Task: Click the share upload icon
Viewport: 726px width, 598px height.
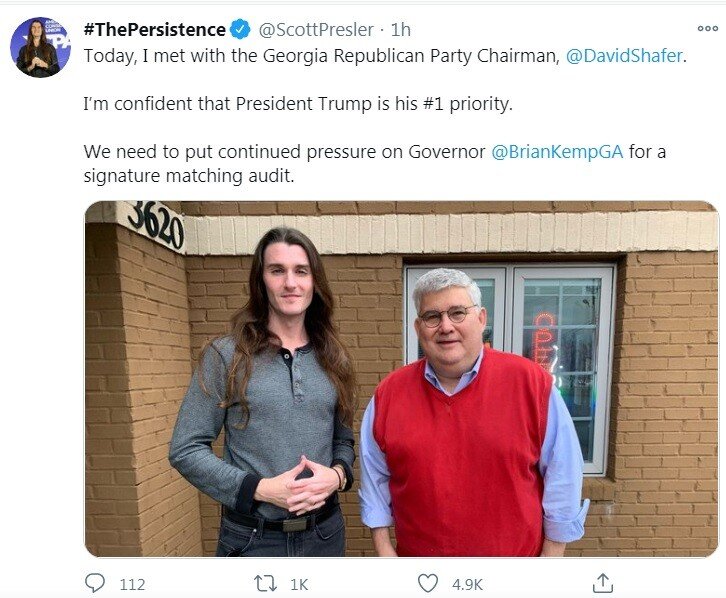Action: [x=602, y=583]
